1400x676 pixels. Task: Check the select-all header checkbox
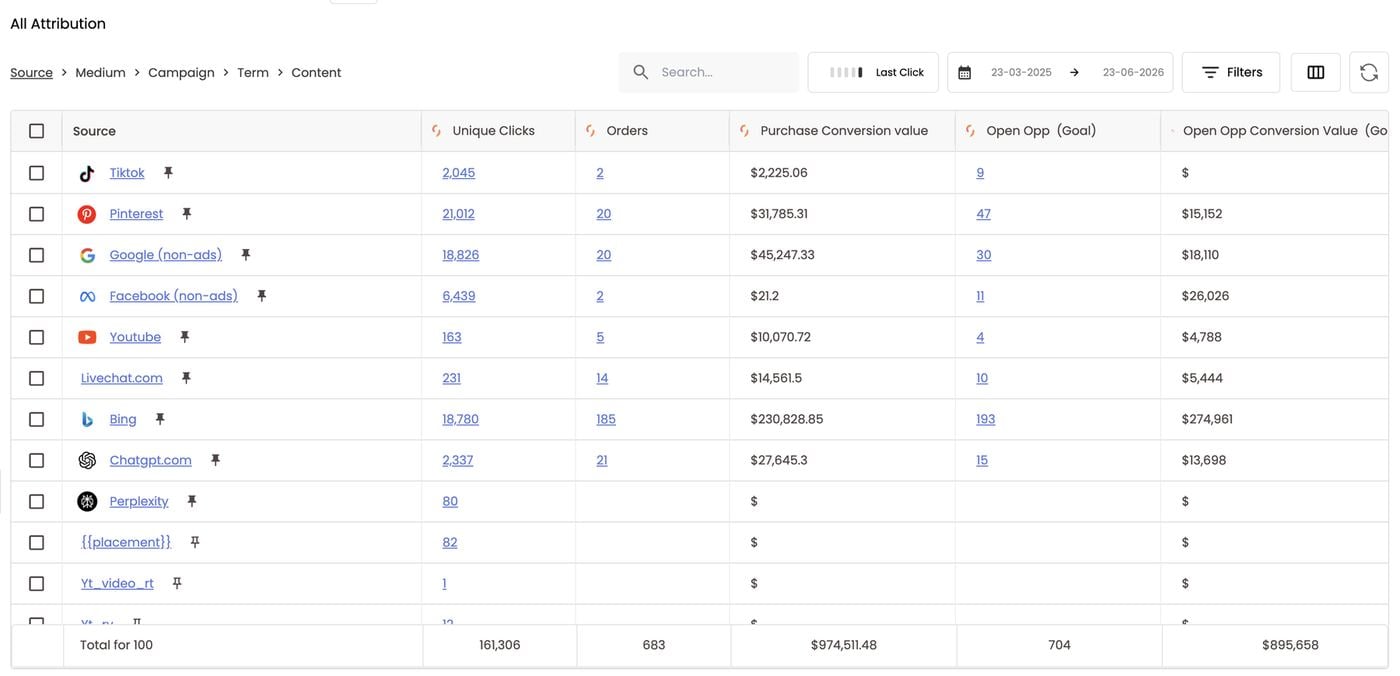tap(37, 131)
